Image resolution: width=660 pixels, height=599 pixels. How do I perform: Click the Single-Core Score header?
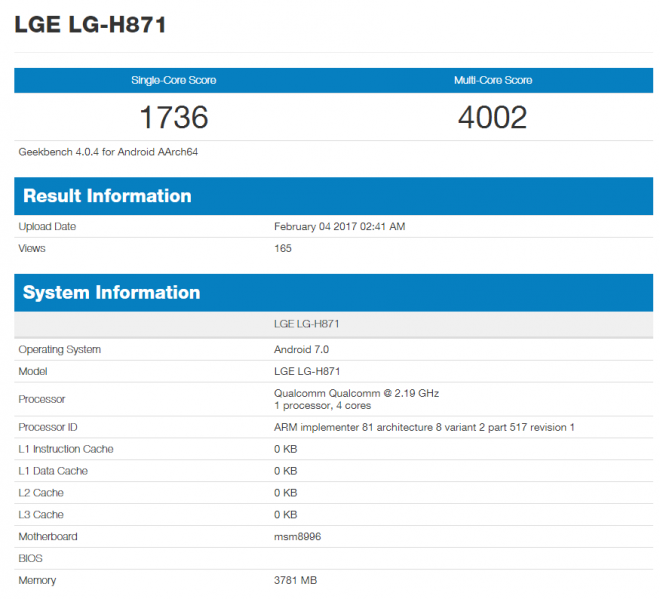pyautogui.click(x=174, y=80)
